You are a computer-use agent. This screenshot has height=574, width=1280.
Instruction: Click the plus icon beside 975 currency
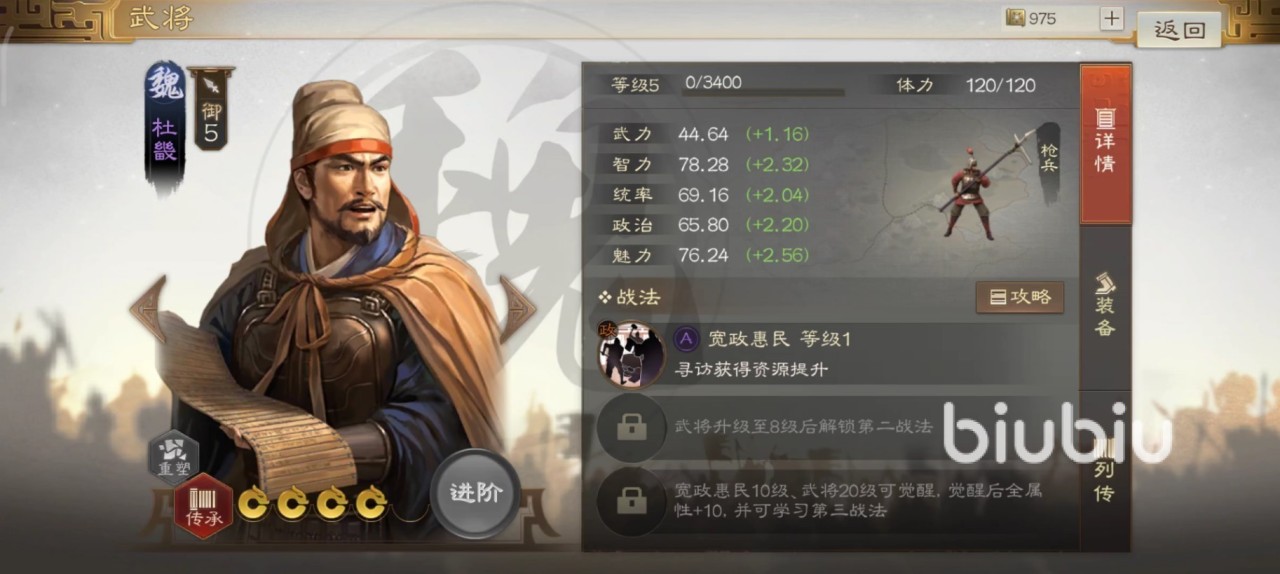tap(1111, 18)
